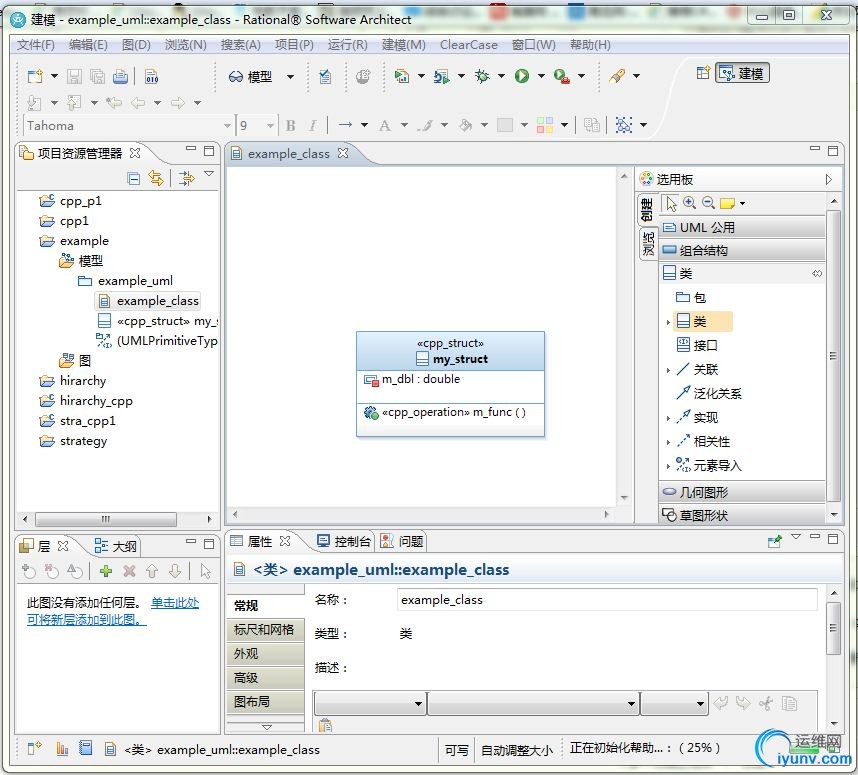
Task: Select the 实现 realization palette tool
Action: tap(698, 418)
